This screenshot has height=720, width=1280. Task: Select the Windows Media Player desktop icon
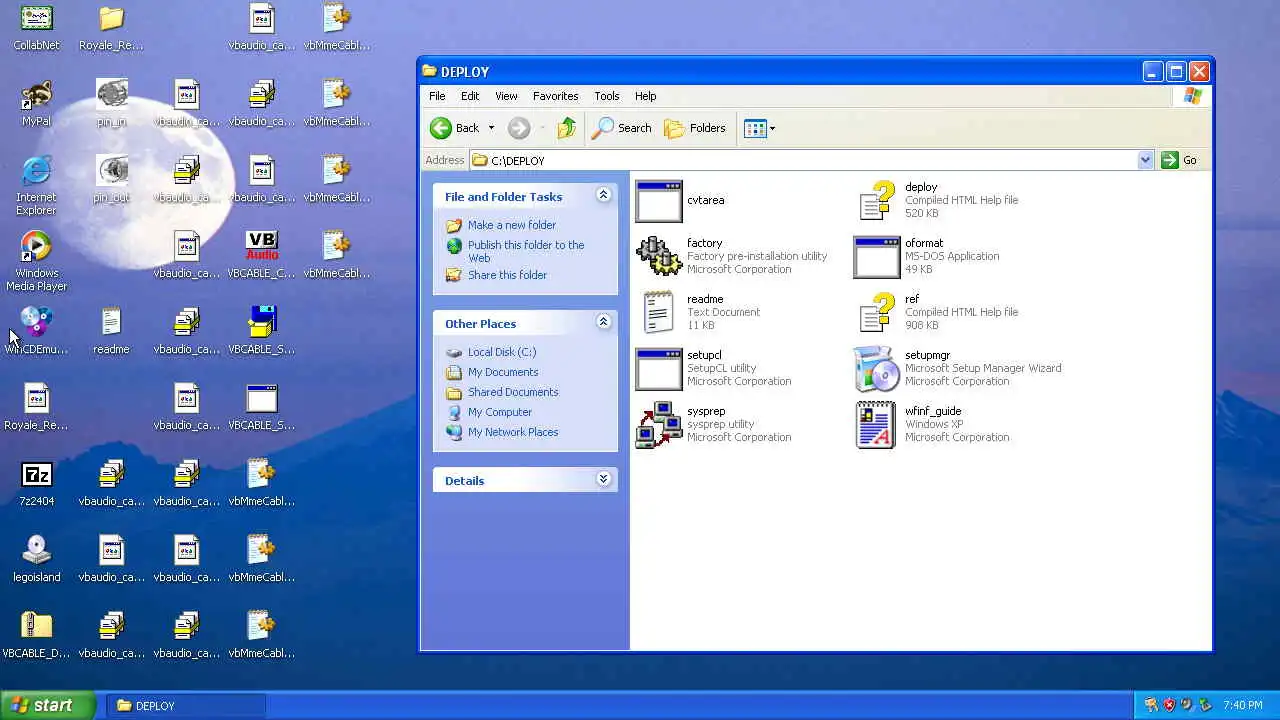click(36, 261)
